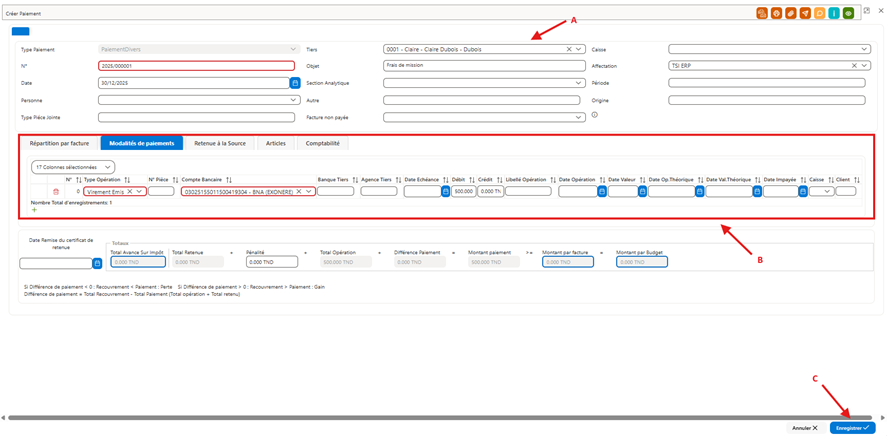Screen dimensions: 887x436
Task: Click the N° field showing 2025/000001
Action: tap(196, 66)
